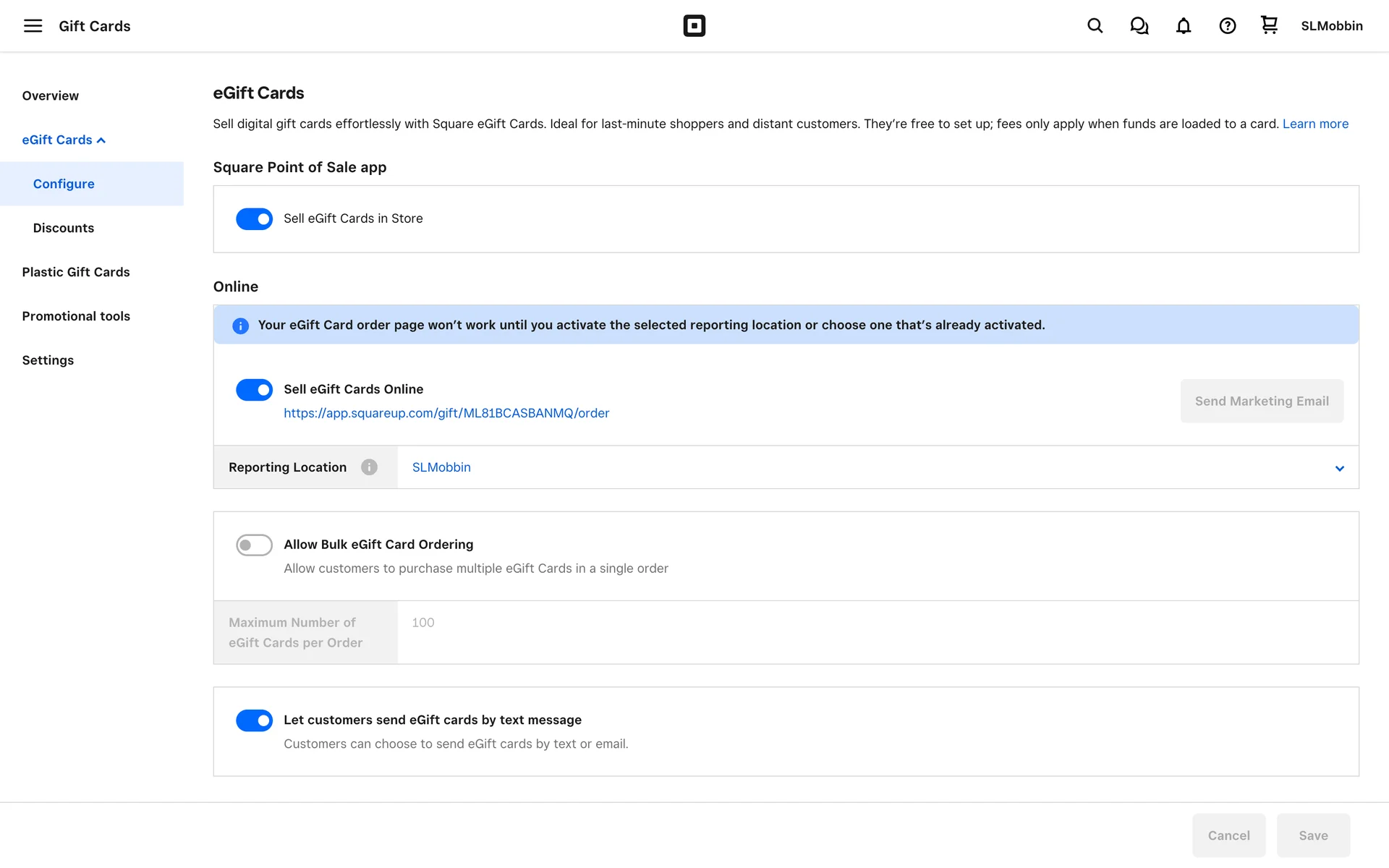Click Reporting Location info icon
The width and height of the screenshot is (1389, 868).
(369, 467)
